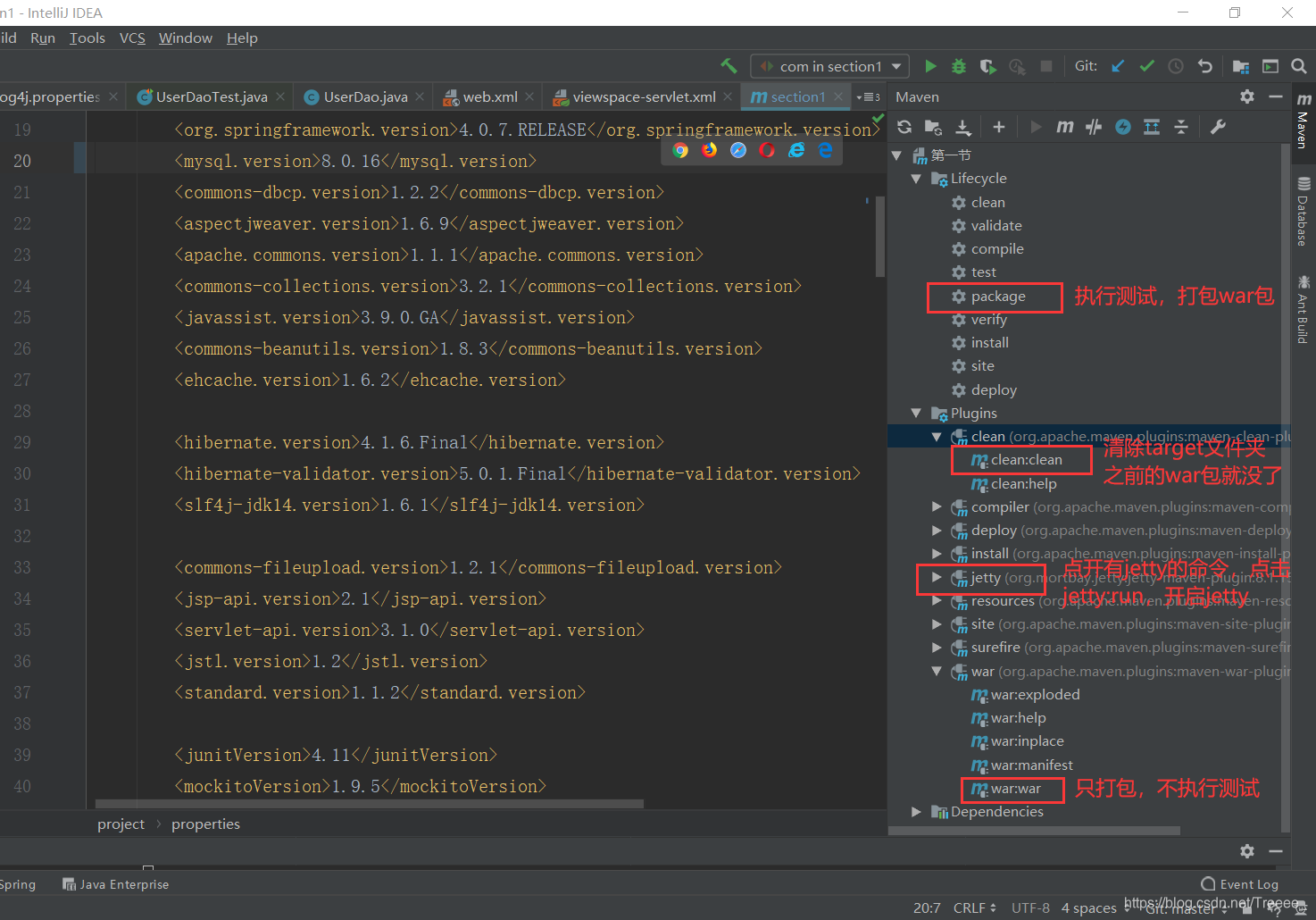The width and height of the screenshot is (1316, 920).
Task: Expand all nodes in Maven tree
Action: click(1152, 127)
